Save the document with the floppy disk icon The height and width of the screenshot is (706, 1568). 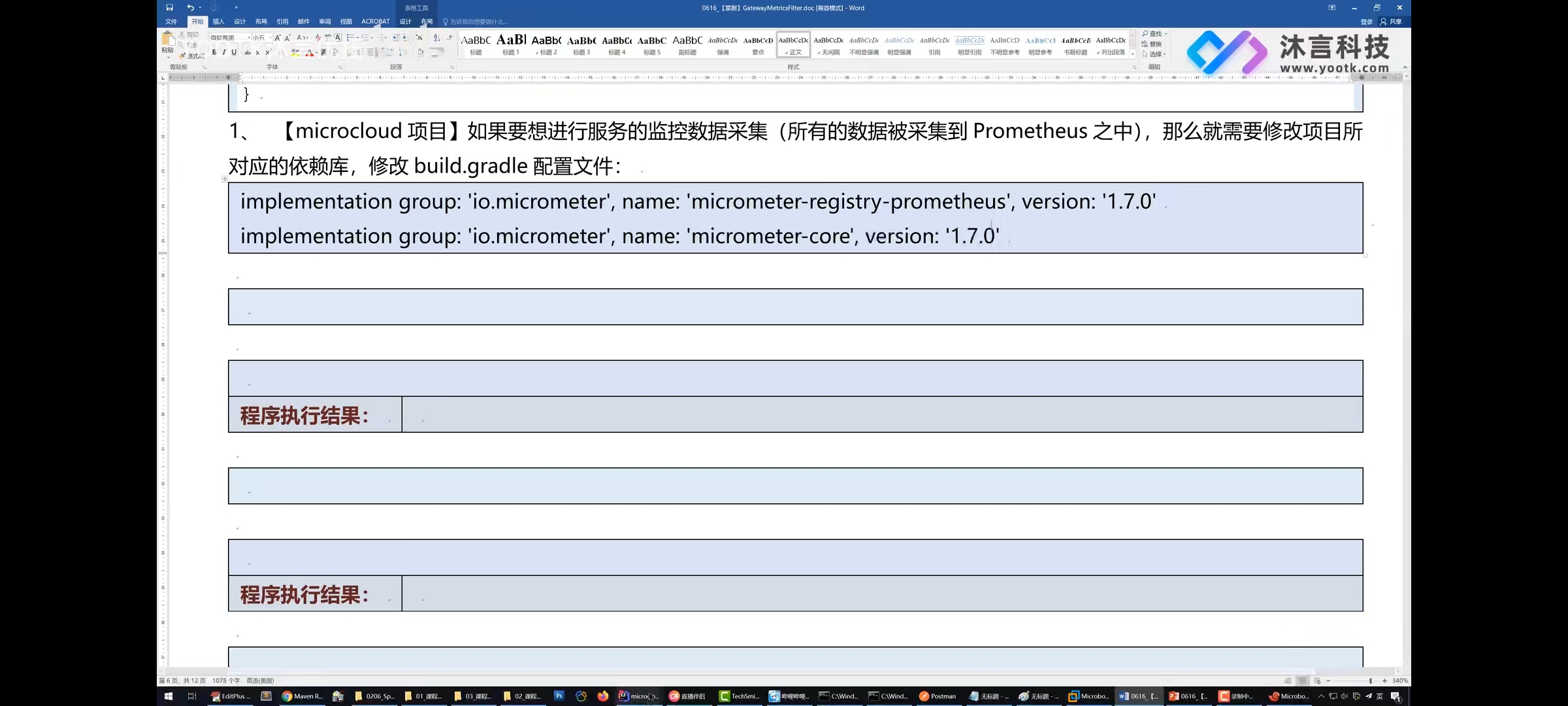click(169, 8)
